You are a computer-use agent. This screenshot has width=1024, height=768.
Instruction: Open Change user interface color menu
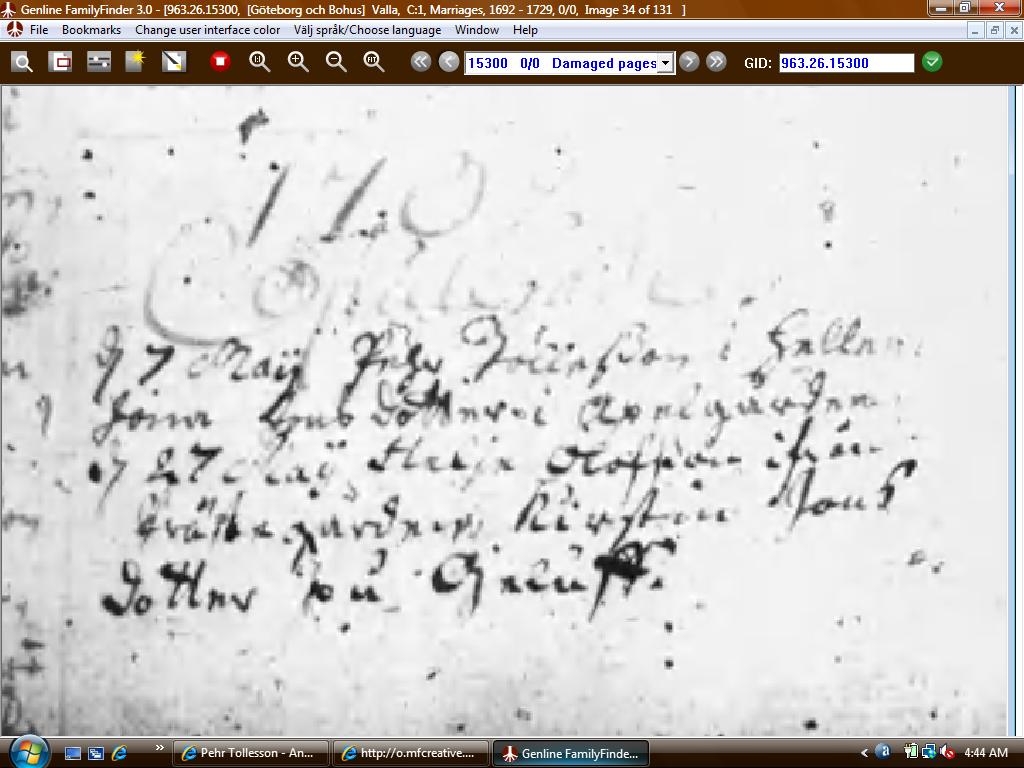click(x=208, y=30)
